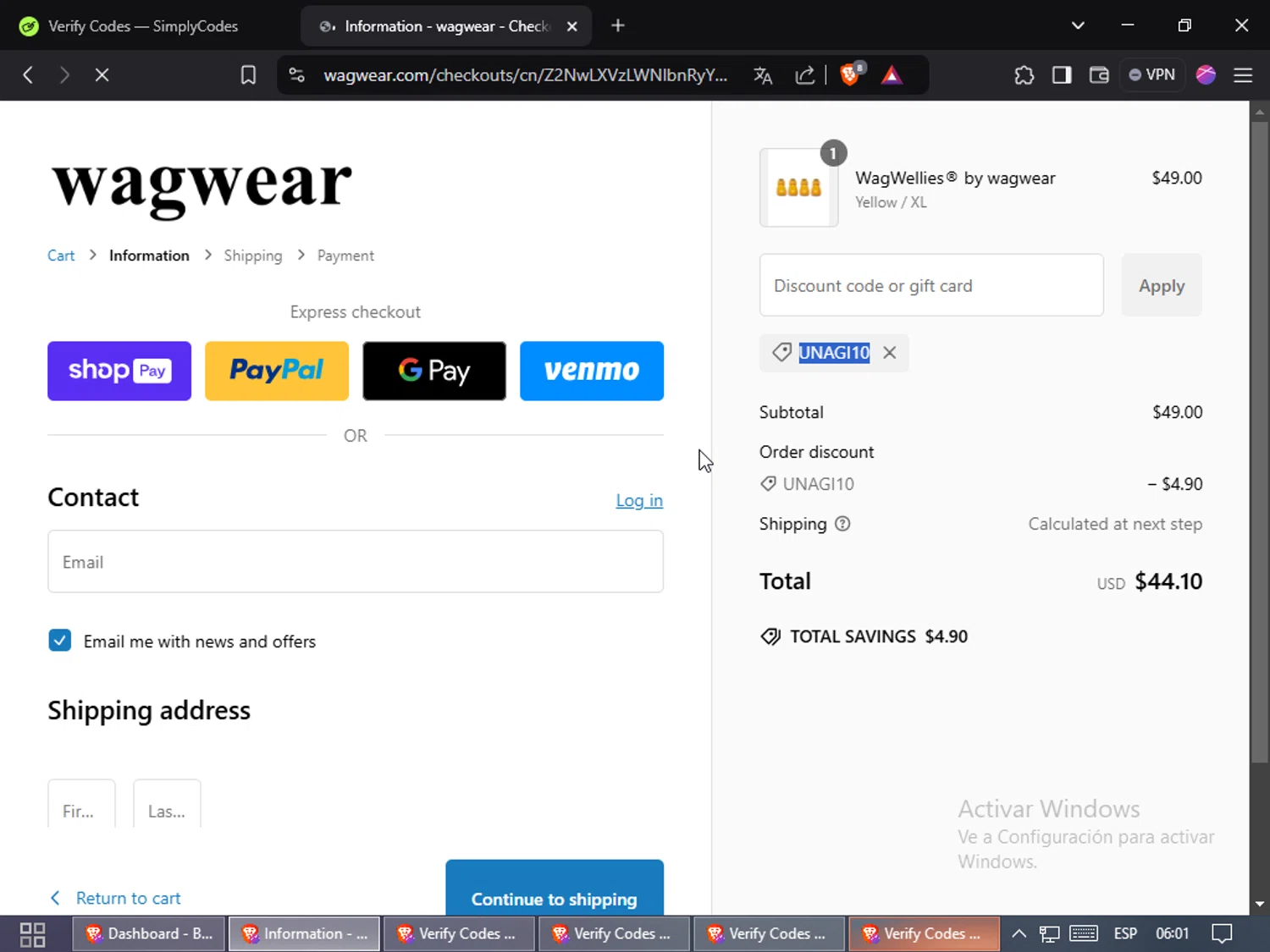This screenshot has height=952, width=1270.
Task: Click Return to cart link
Action: [115, 898]
